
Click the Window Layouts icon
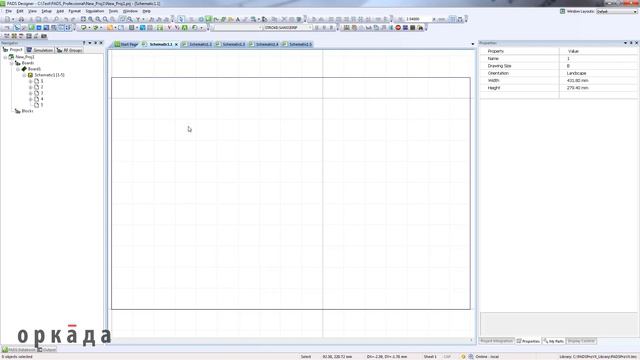click(562, 11)
